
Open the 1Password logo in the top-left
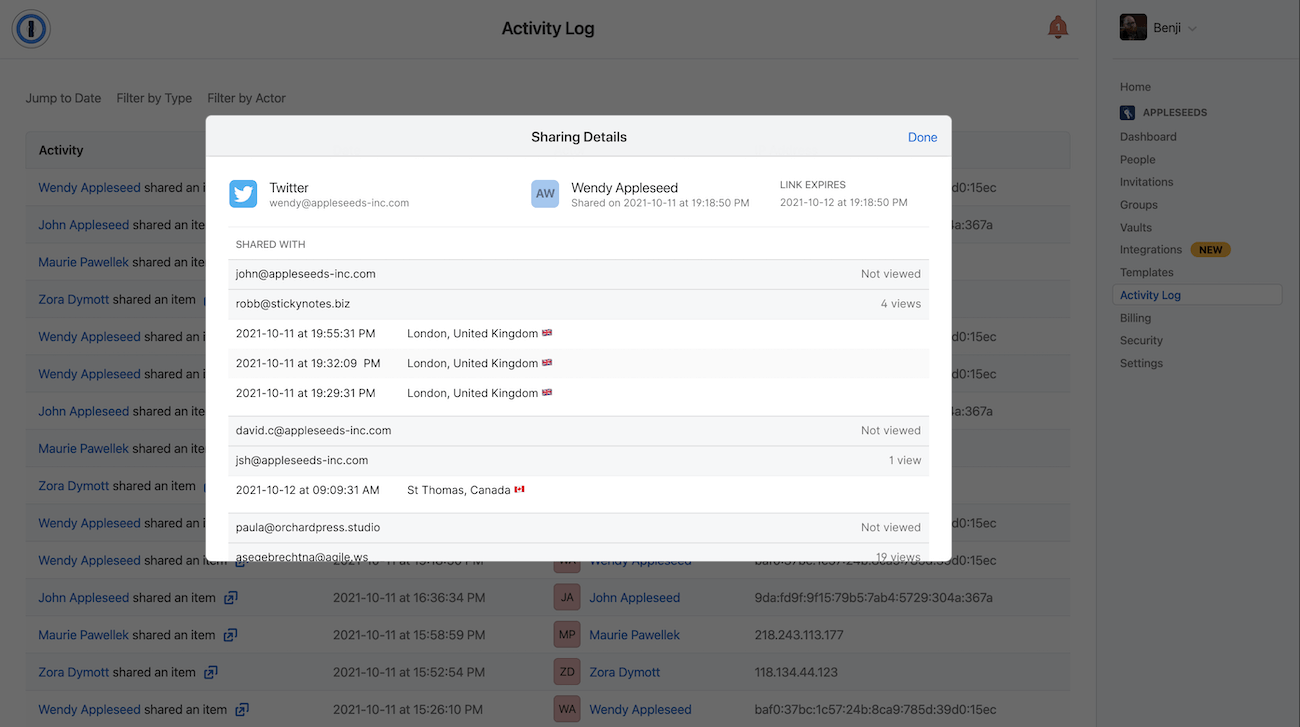[31, 30]
